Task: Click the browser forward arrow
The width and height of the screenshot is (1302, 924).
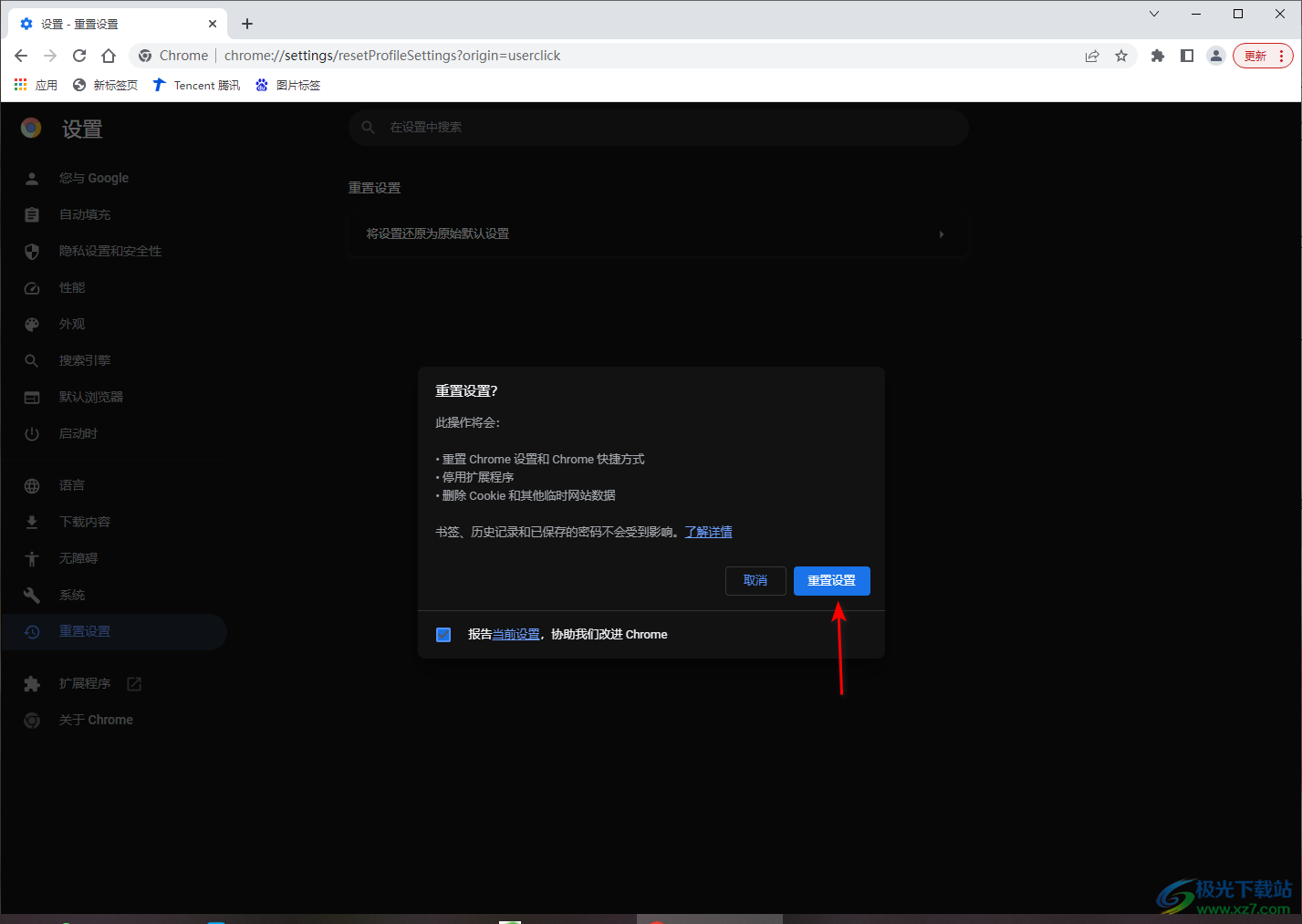Action: click(50, 56)
